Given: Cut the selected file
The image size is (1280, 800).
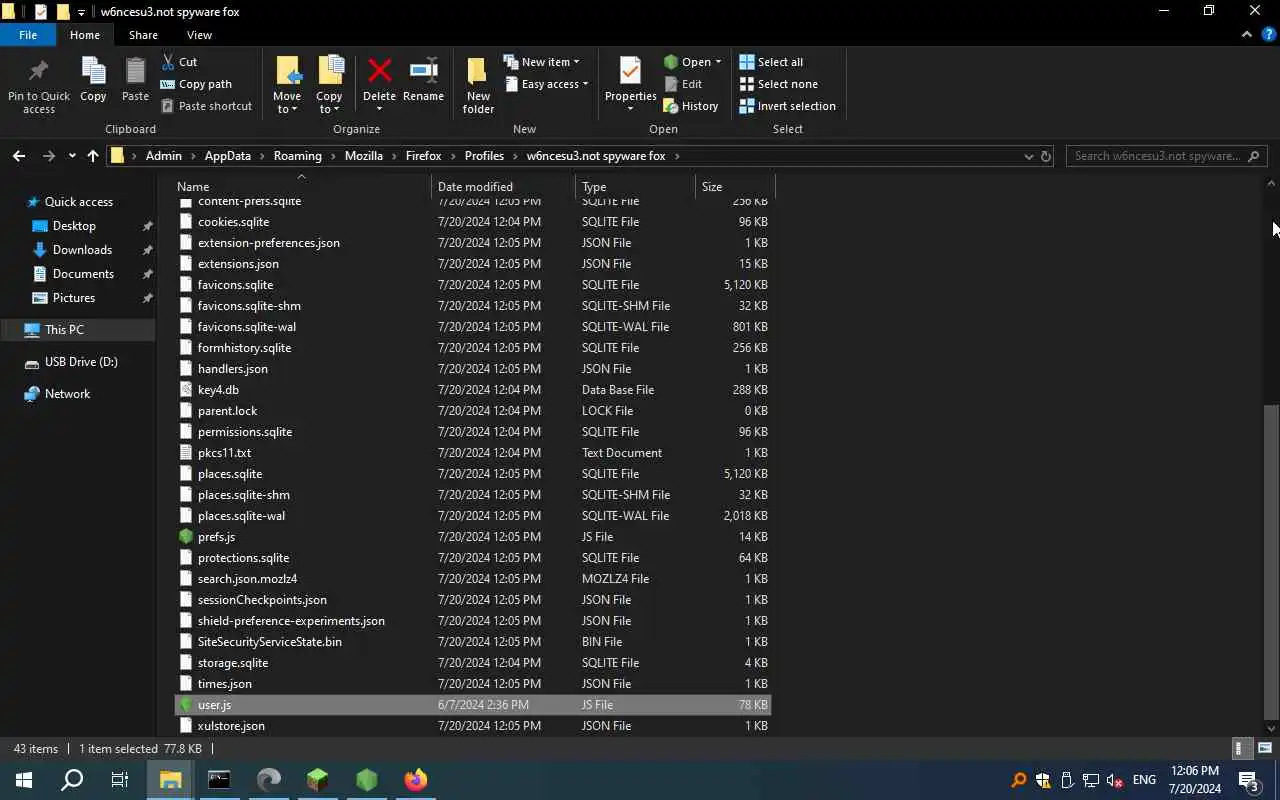Looking at the screenshot, I should [179, 62].
